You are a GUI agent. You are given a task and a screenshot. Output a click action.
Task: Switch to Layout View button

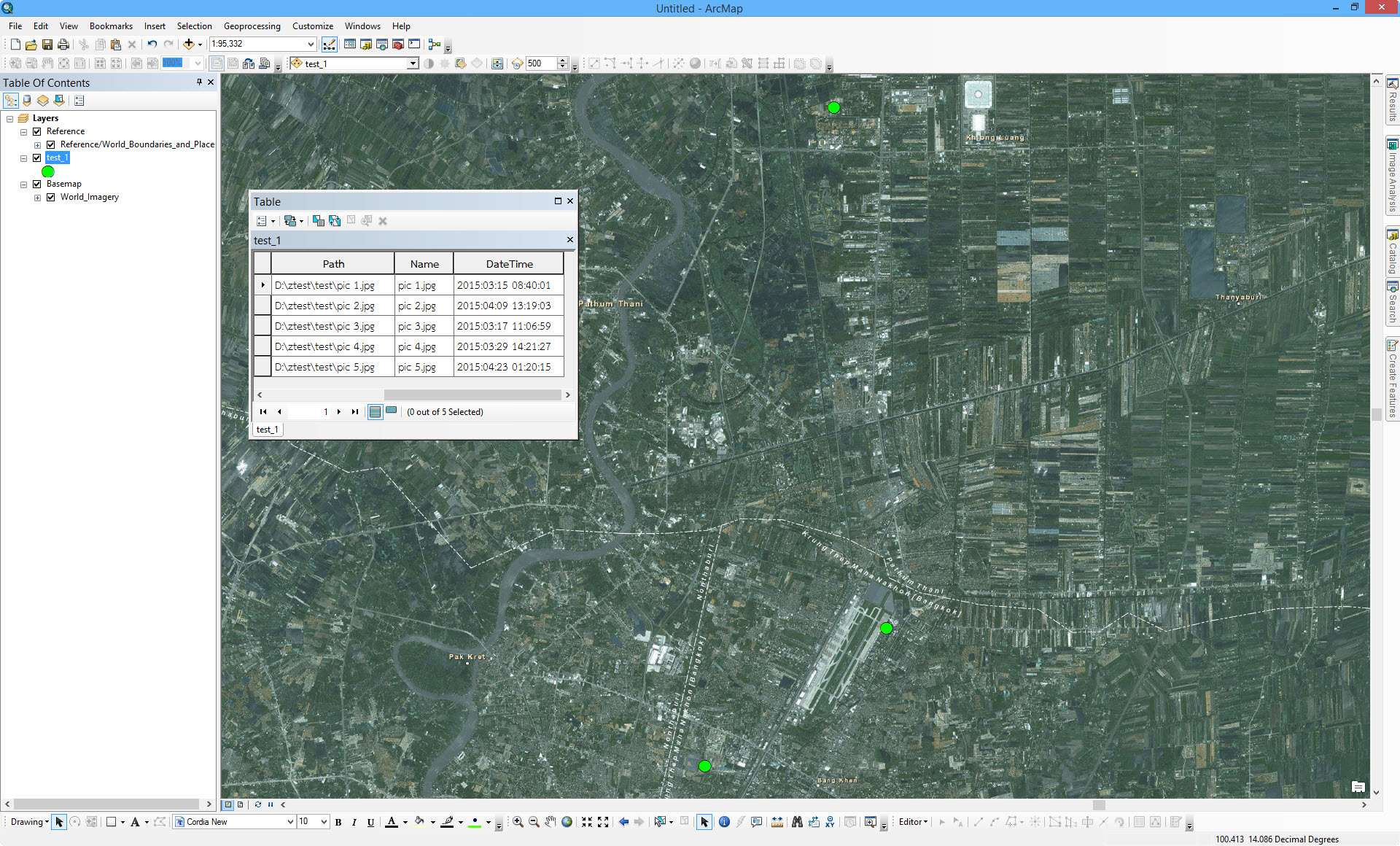click(240, 804)
